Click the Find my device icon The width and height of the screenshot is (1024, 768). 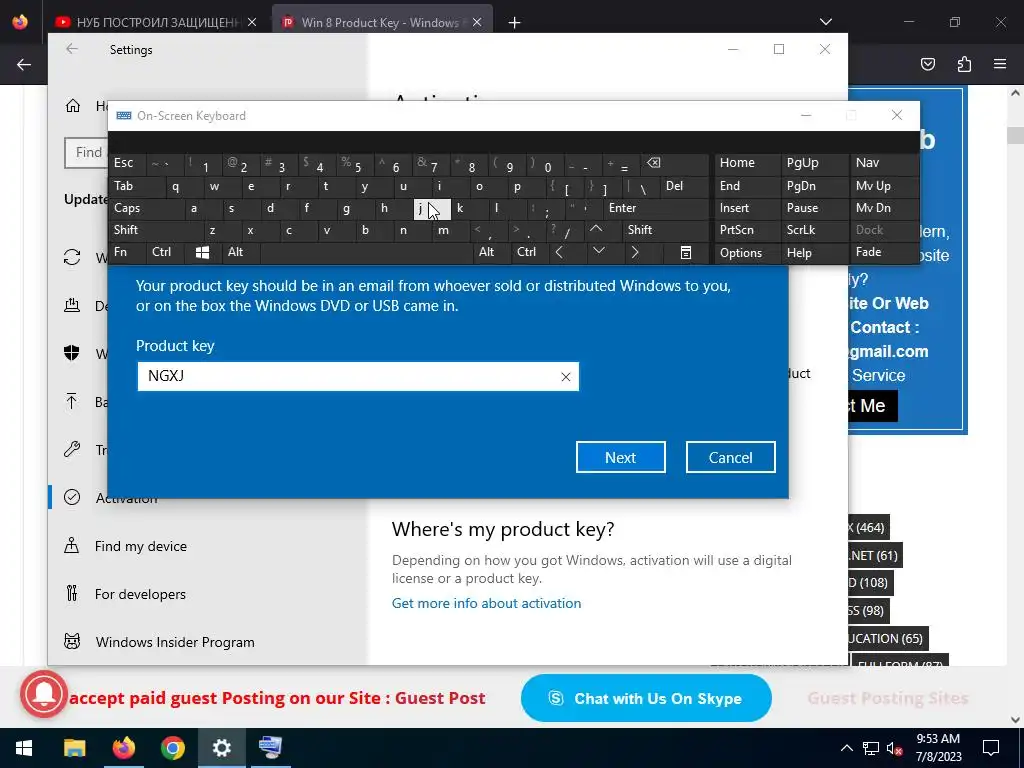(72, 545)
